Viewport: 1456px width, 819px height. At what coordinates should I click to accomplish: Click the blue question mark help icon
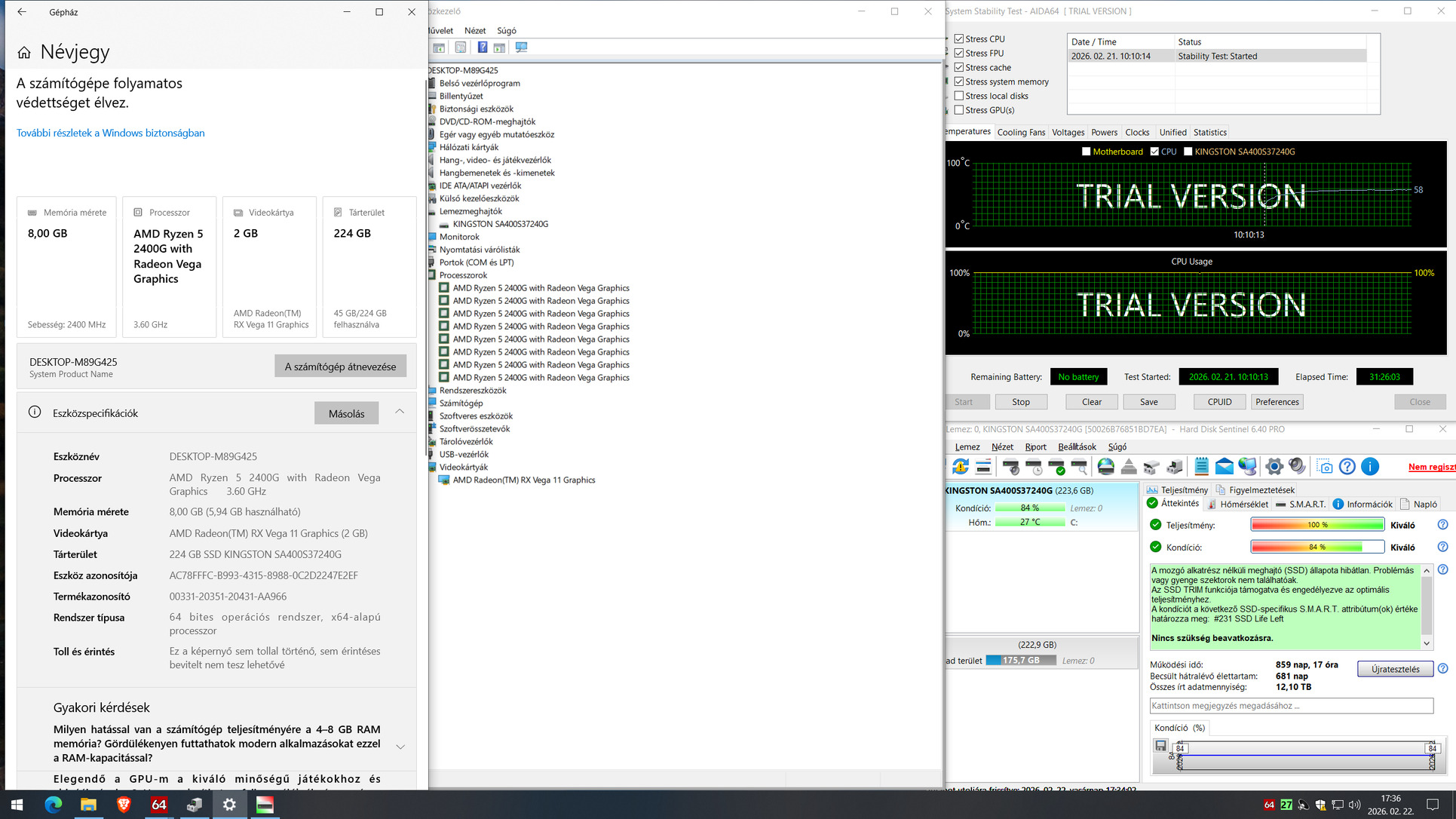1347,467
